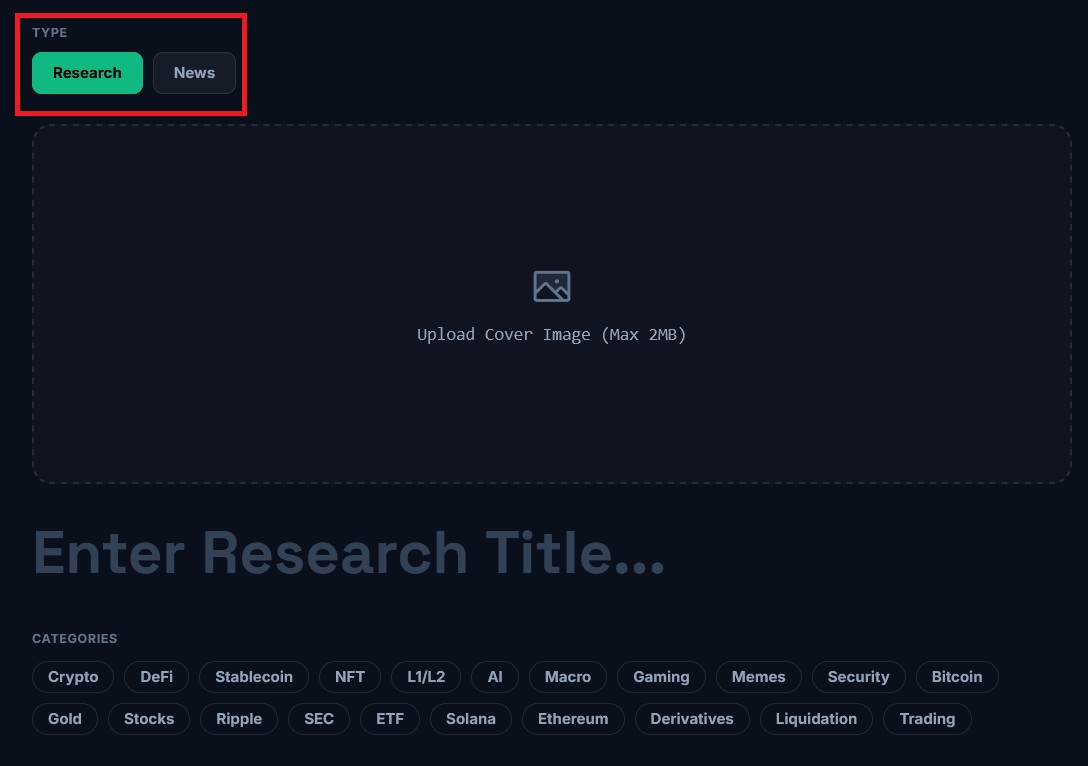Image resolution: width=1088 pixels, height=766 pixels.
Task: Pick the Stablecoin category tag
Action: click(254, 677)
